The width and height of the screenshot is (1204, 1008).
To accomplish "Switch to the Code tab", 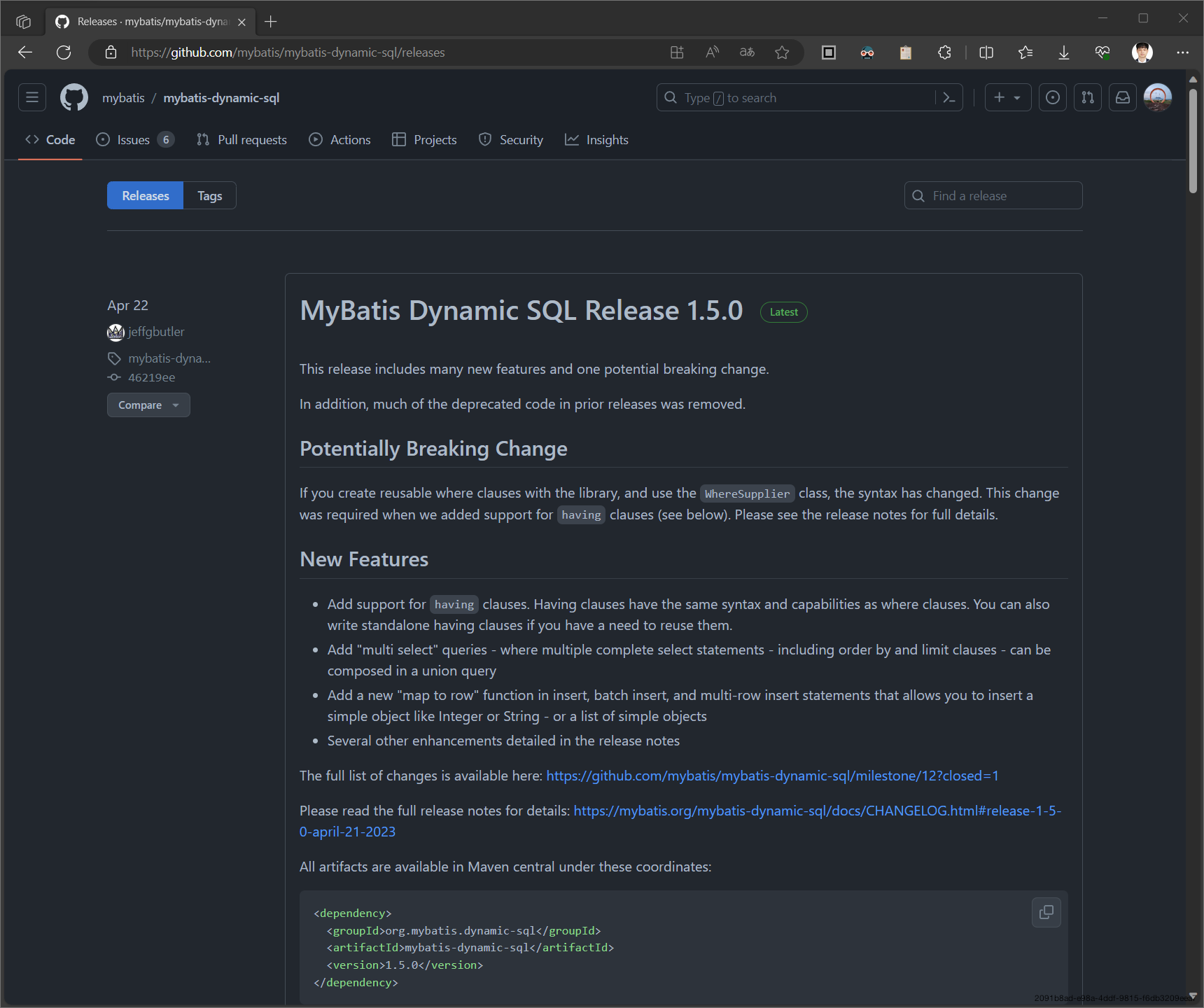I will [50, 140].
